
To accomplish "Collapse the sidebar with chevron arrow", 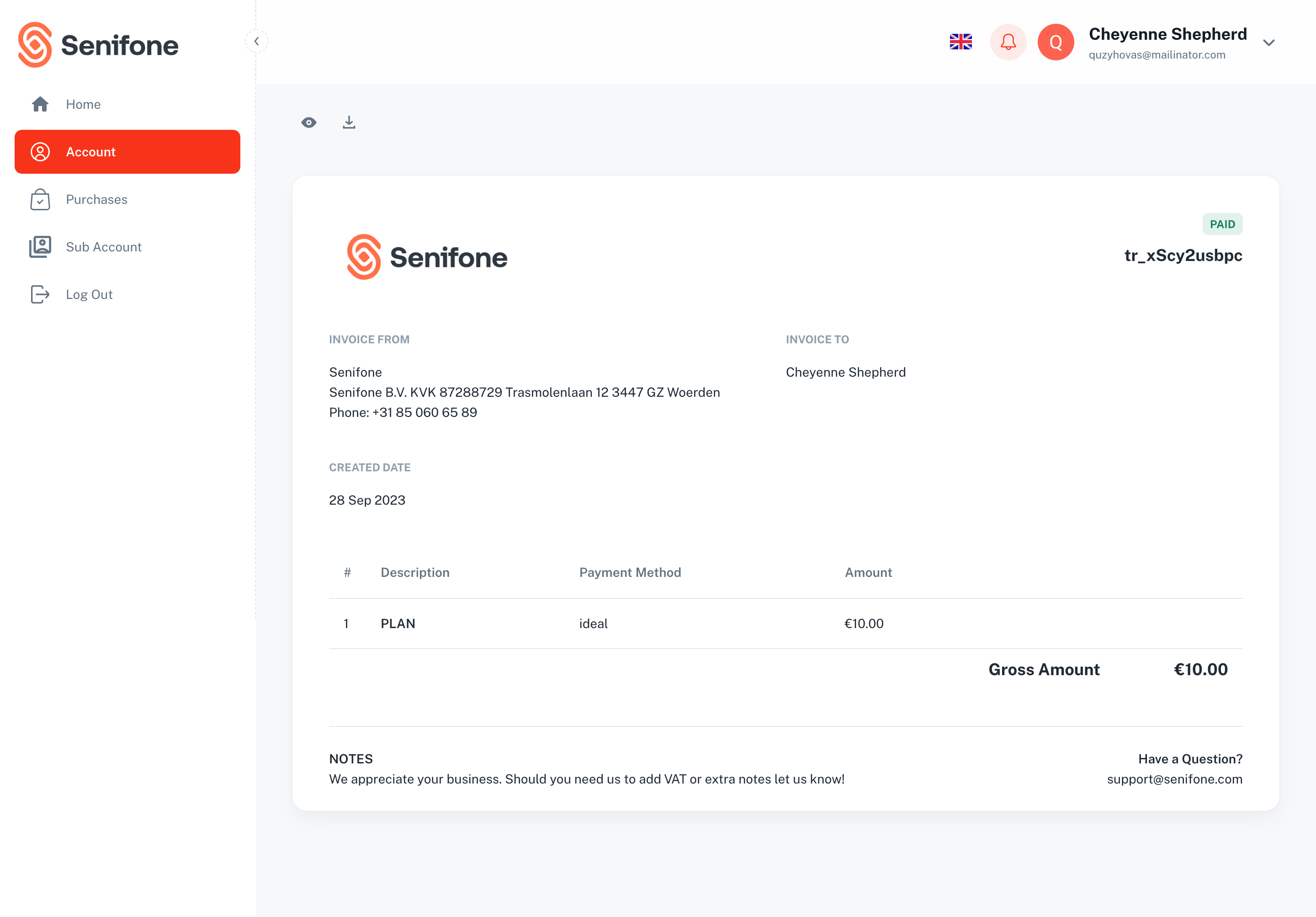I will pyautogui.click(x=257, y=41).
